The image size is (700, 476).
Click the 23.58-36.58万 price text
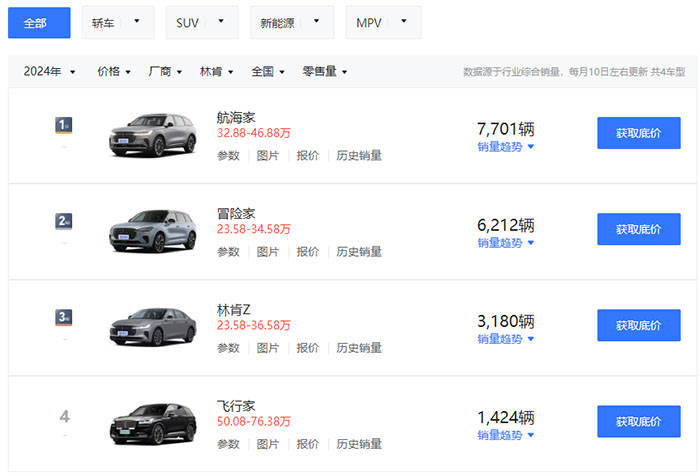(x=254, y=325)
